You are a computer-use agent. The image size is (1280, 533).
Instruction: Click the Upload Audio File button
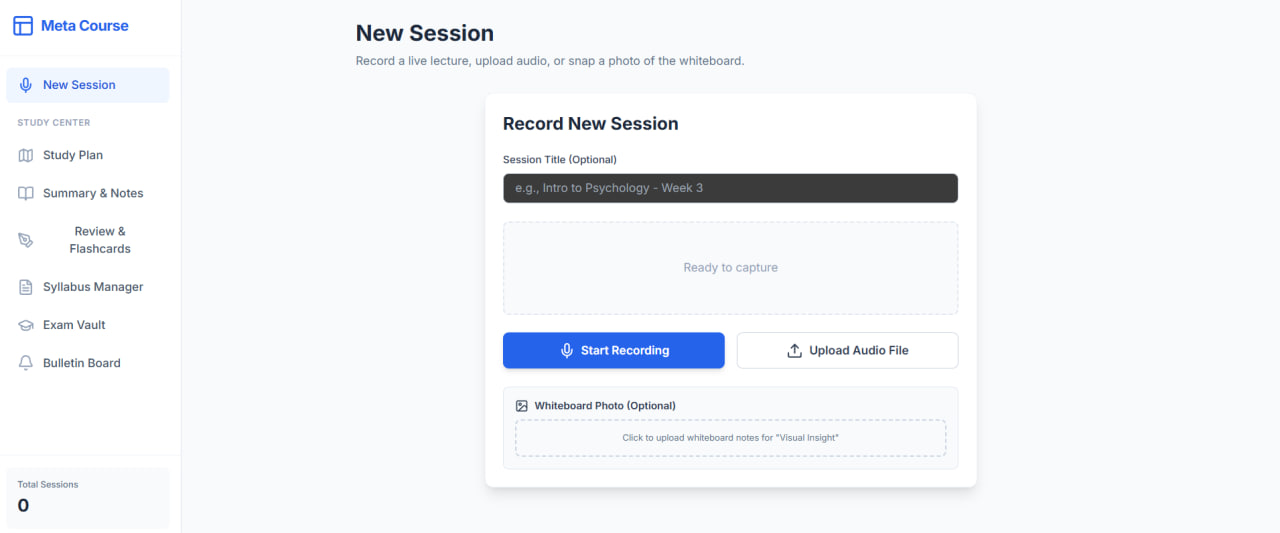[x=847, y=351]
